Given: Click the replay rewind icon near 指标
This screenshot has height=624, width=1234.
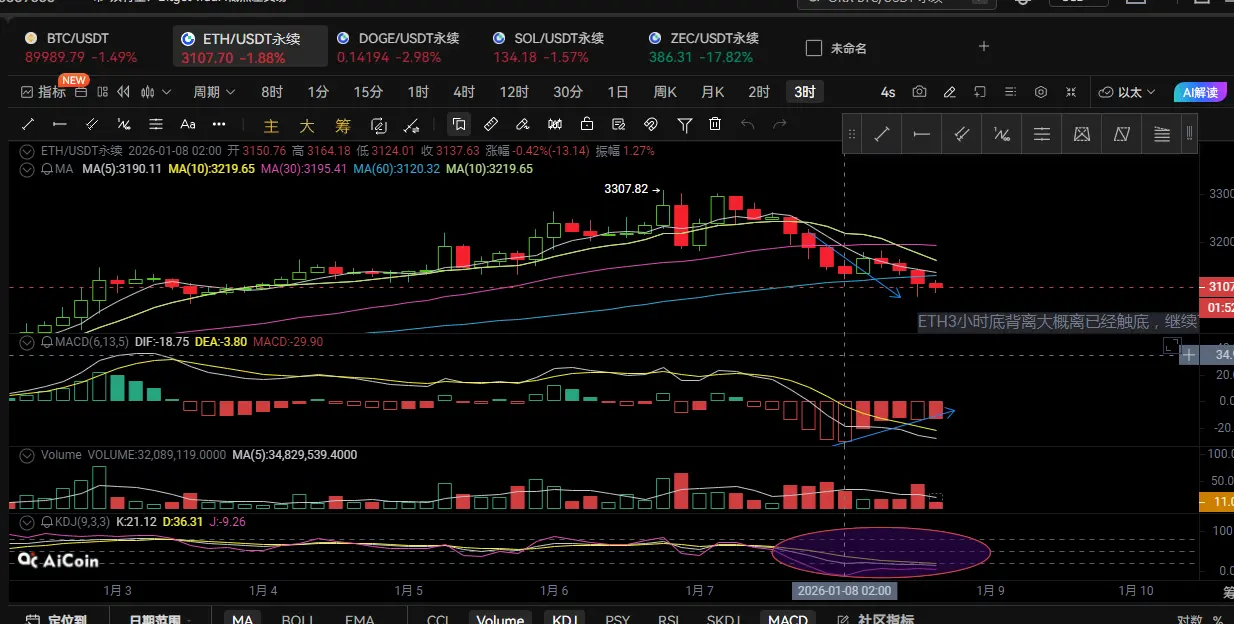Looking at the screenshot, I should click(125, 92).
